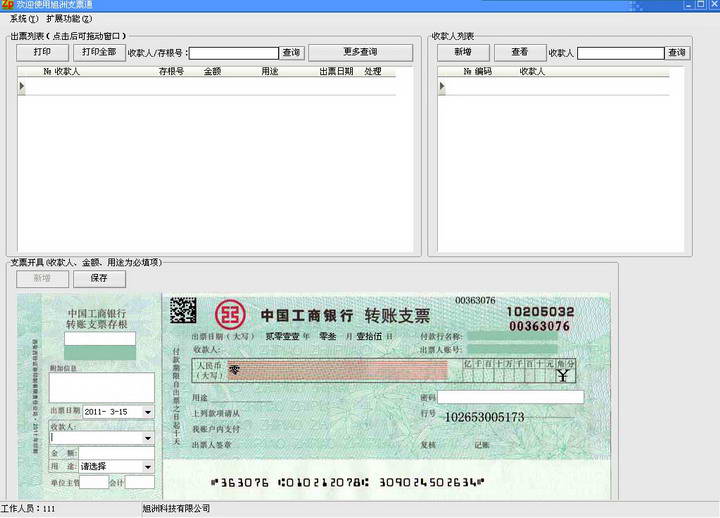The height and width of the screenshot is (518, 720).
Task: Click the 处理 column header
Action: (x=373, y=72)
